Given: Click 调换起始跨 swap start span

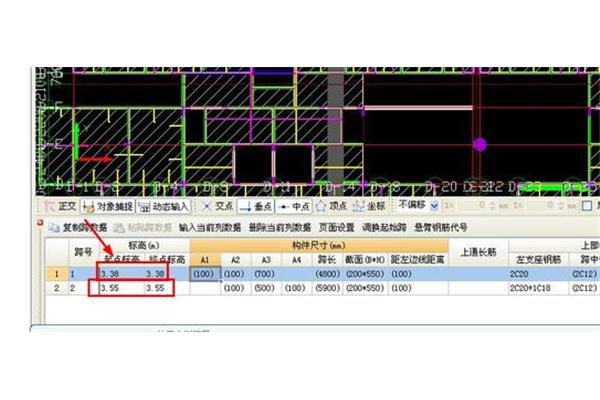Looking at the screenshot, I should pos(384,228).
